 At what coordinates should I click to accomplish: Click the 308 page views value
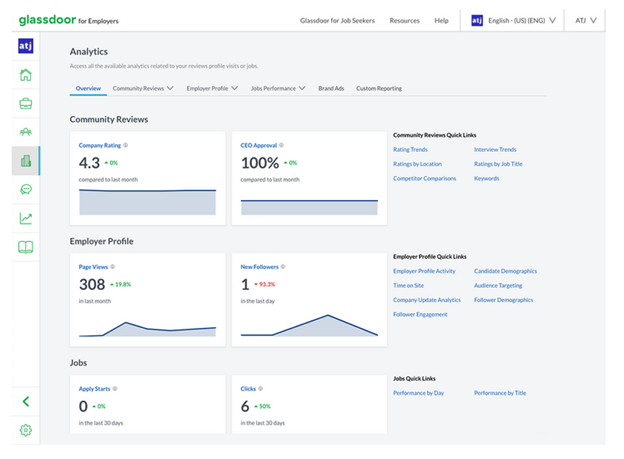click(92, 284)
